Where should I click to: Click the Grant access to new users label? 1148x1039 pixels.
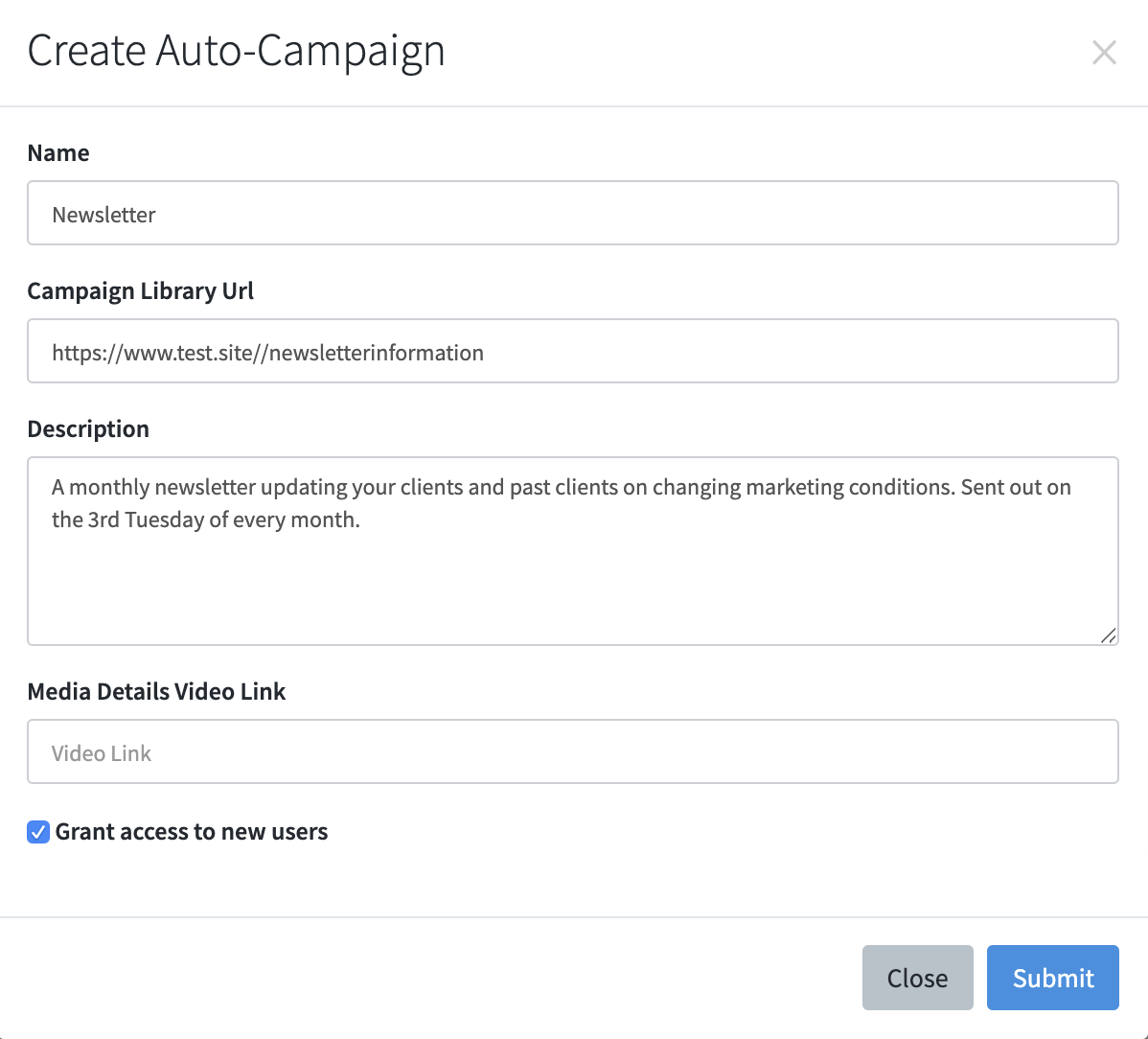point(192,832)
